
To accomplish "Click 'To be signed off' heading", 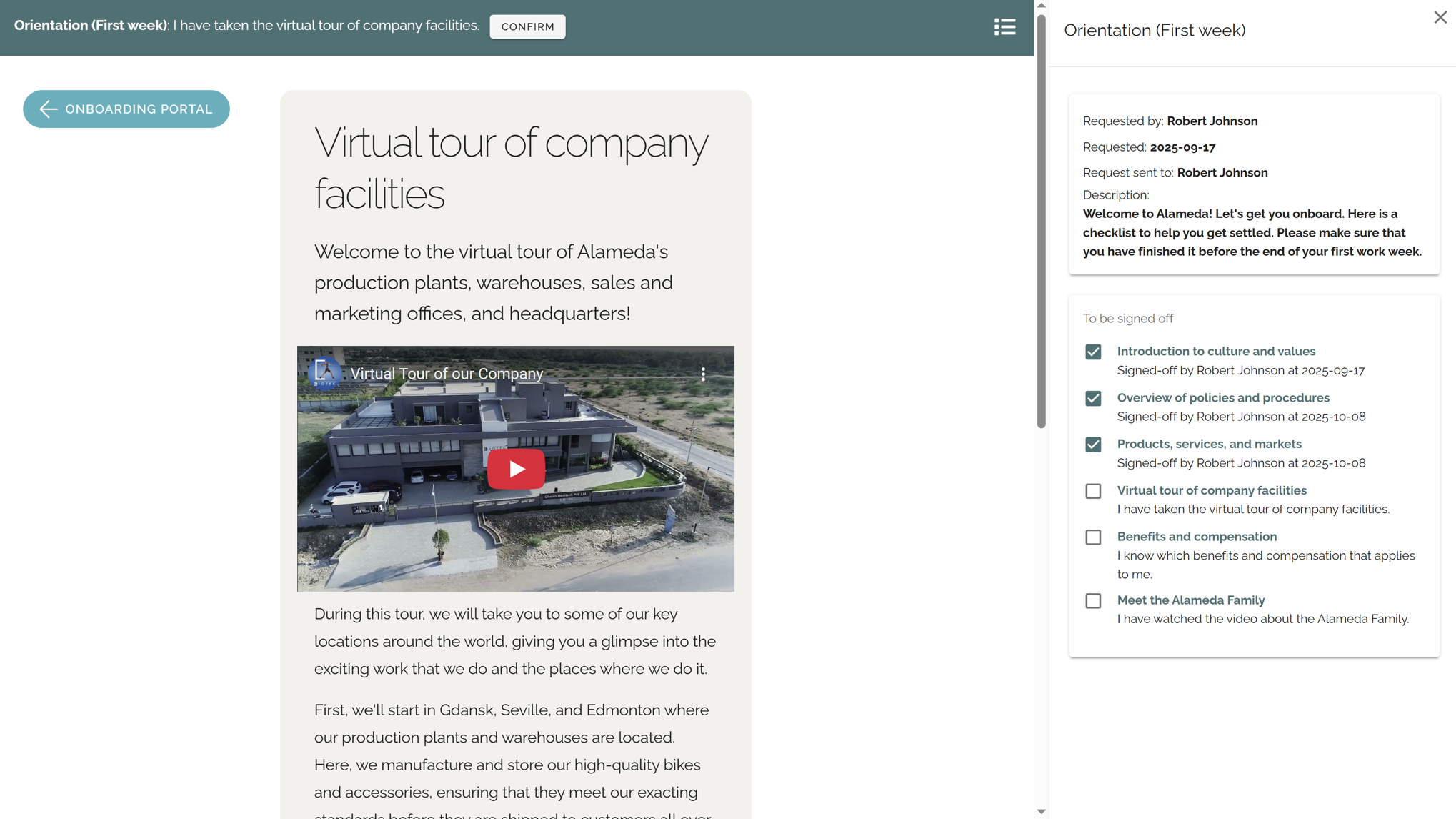I will click(x=1127, y=318).
